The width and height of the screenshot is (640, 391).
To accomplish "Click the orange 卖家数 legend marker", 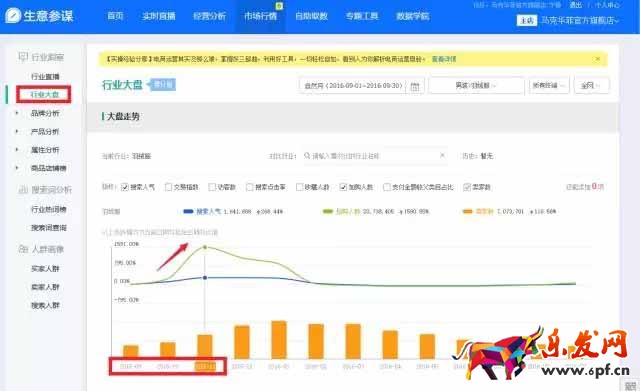I will pyautogui.click(x=467, y=211).
